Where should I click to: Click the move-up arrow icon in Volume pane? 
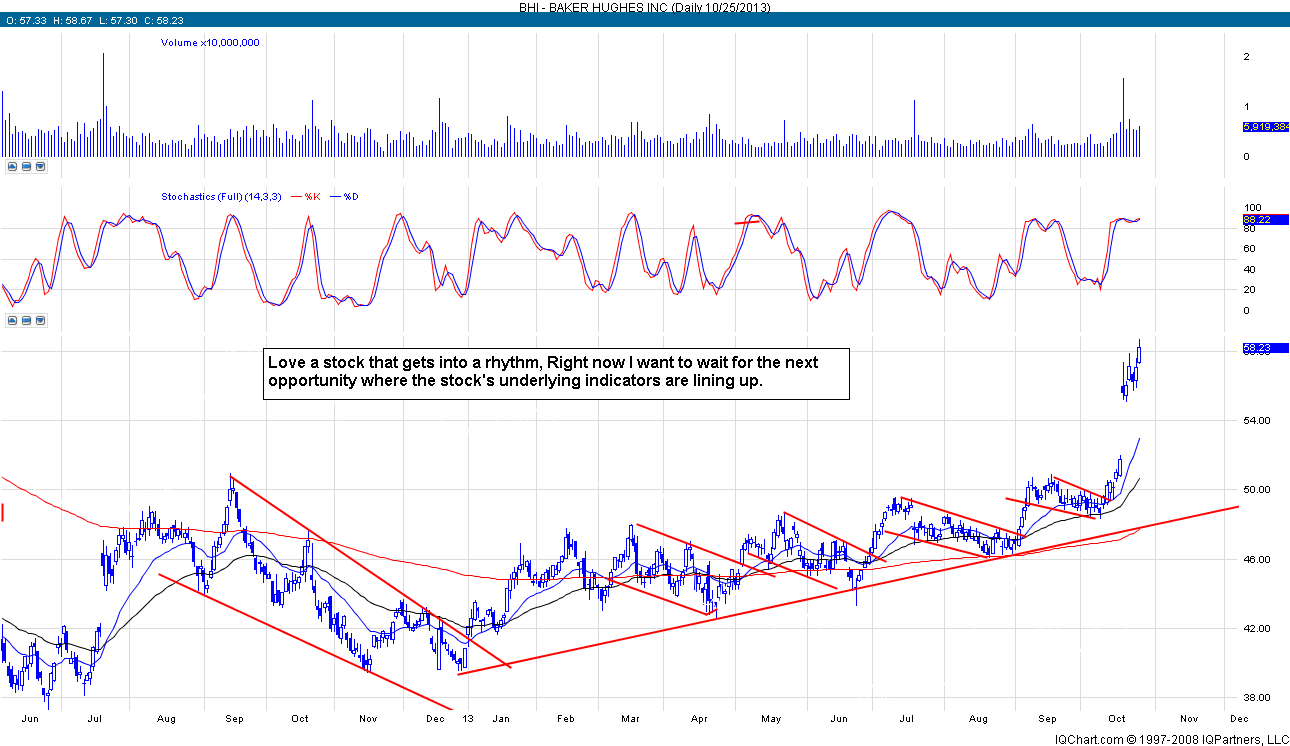[12, 166]
